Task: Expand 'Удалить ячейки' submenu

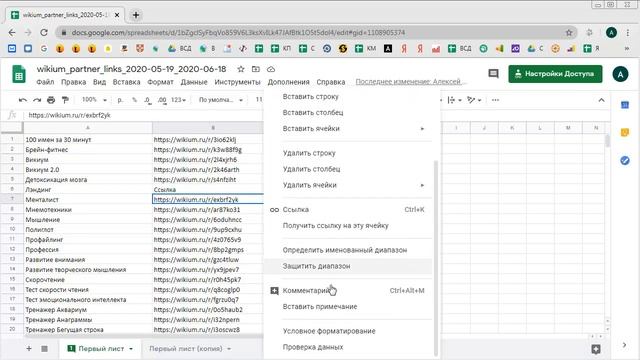Action: pos(348,185)
